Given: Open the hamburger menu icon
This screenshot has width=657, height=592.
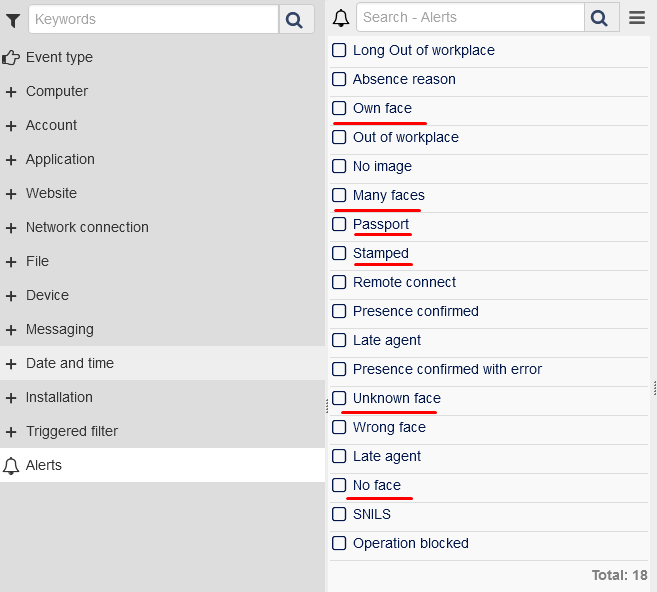Looking at the screenshot, I should tap(637, 18).
